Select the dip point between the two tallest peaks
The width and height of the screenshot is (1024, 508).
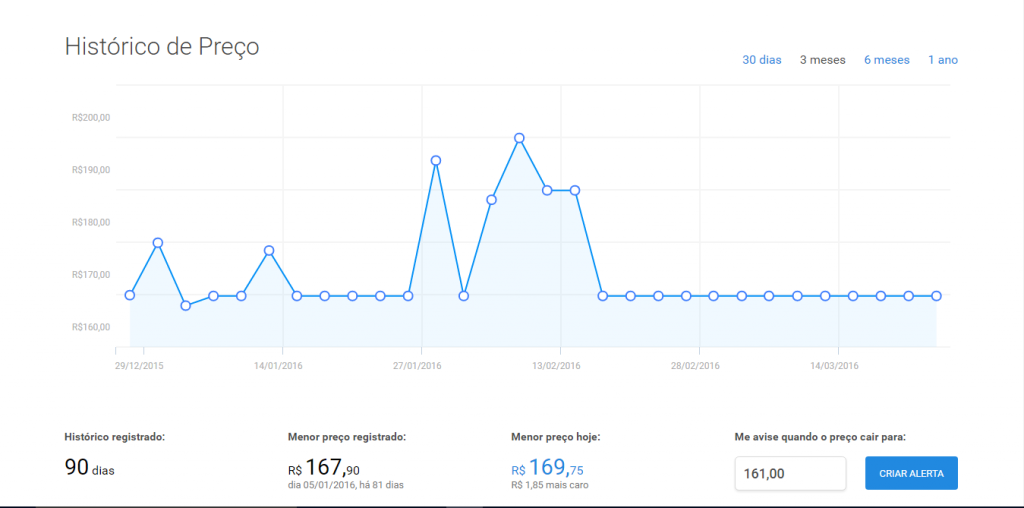click(464, 296)
